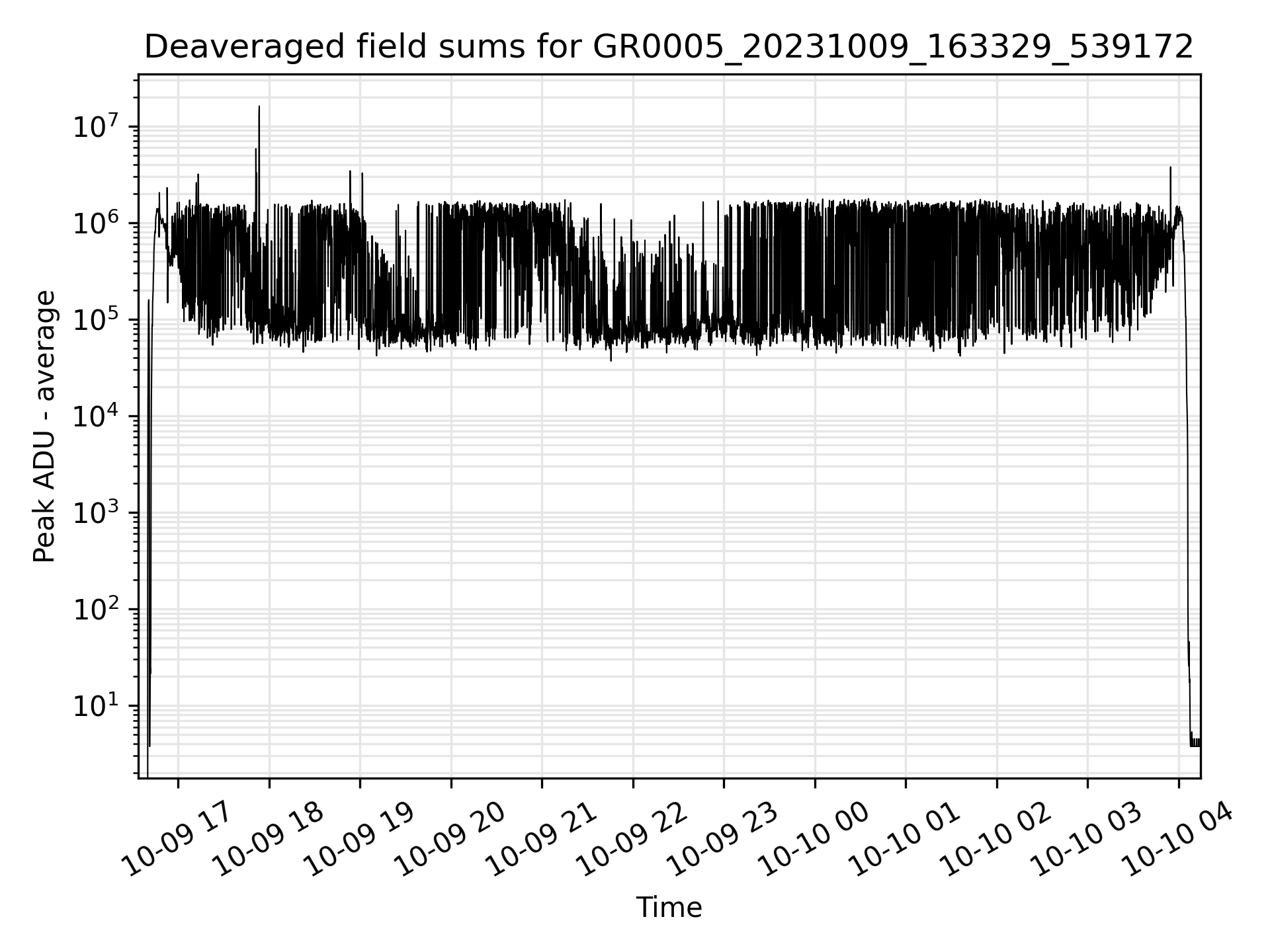This screenshot has height=952, width=1270.
Task: Click the 10^6 y-axis tick label
Action: (x=97, y=223)
